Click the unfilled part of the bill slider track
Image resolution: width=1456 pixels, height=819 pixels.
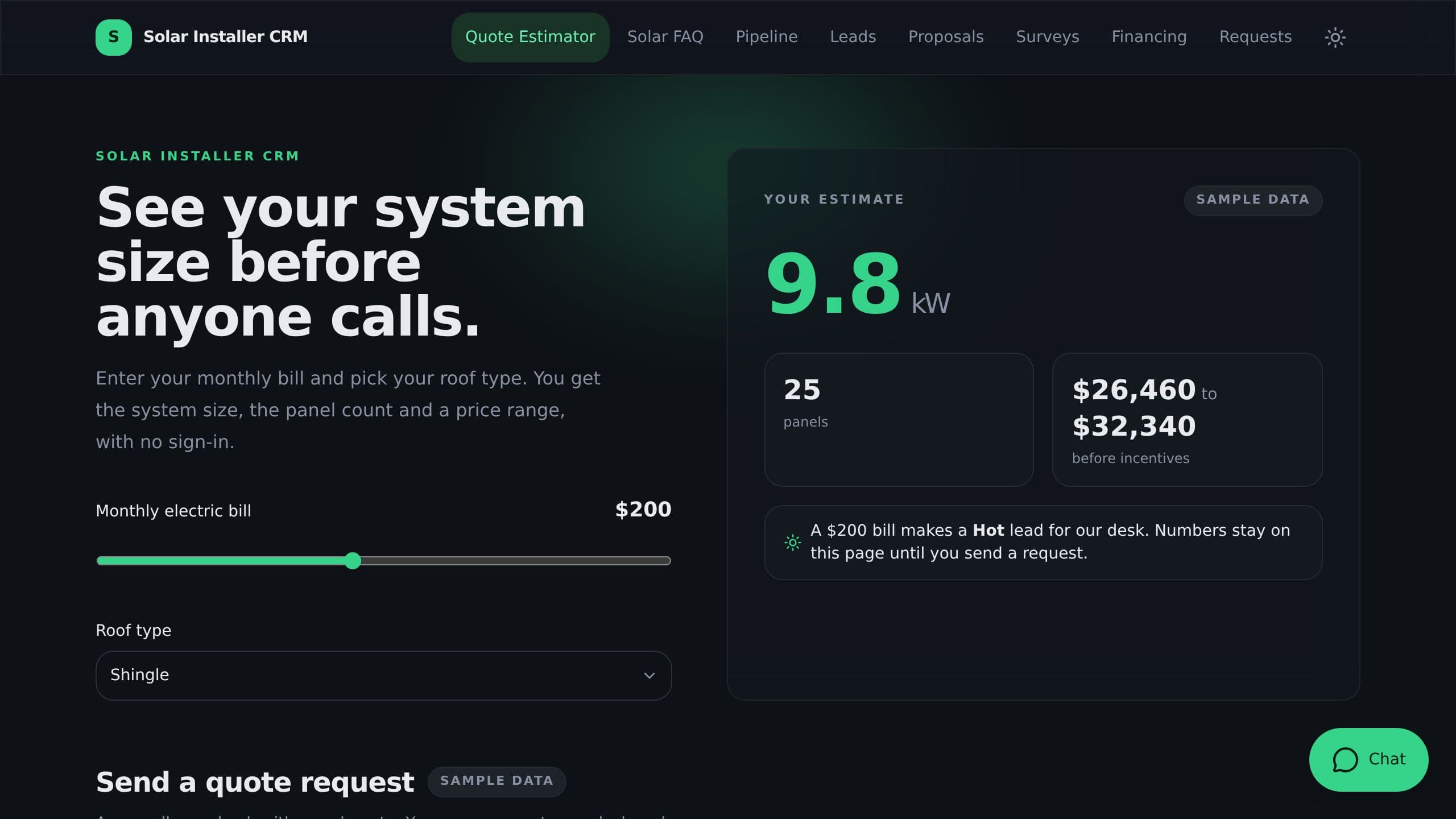point(516,561)
